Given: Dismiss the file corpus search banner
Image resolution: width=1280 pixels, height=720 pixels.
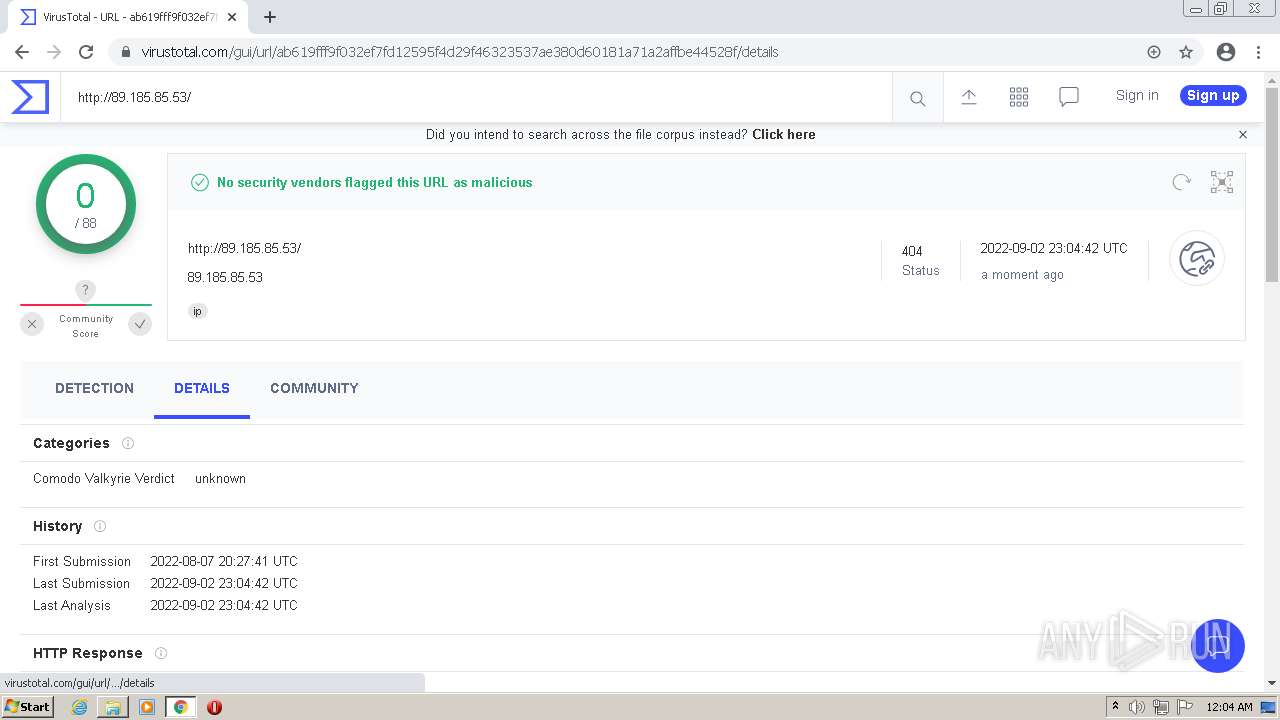Looking at the screenshot, I should [1243, 134].
